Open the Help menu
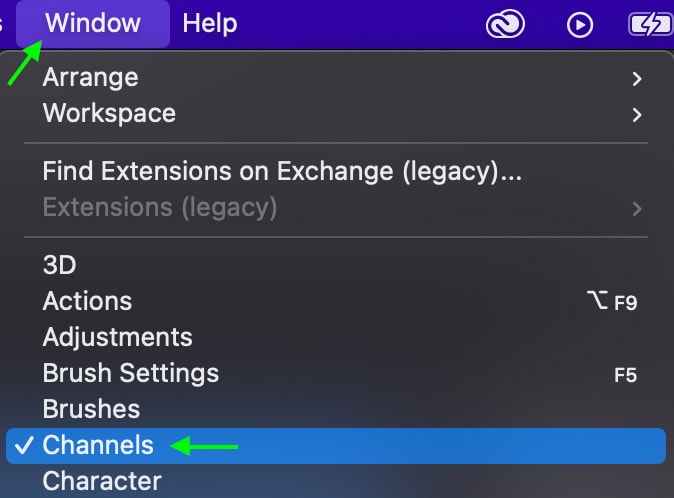Viewport: 674px width, 498px height. tap(210, 23)
